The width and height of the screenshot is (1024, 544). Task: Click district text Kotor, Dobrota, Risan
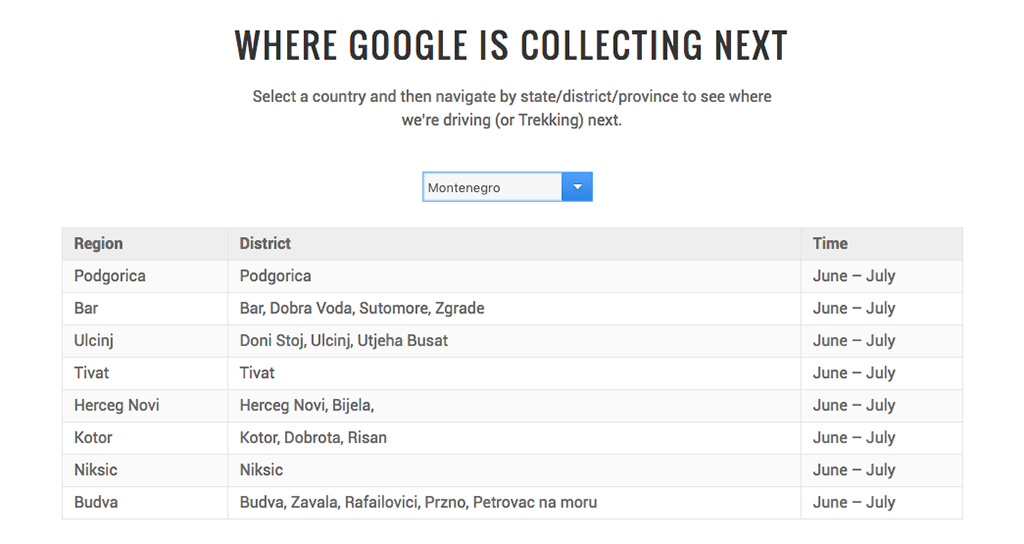tap(313, 438)
